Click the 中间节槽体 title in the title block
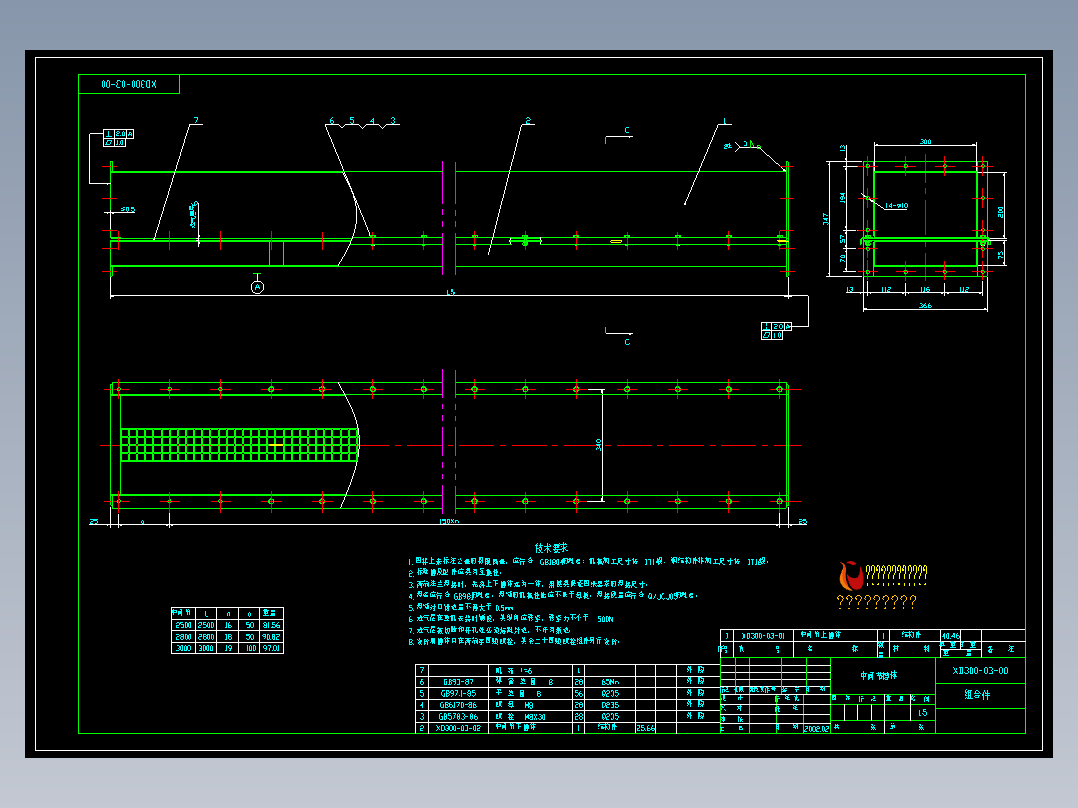 [879, 675]
